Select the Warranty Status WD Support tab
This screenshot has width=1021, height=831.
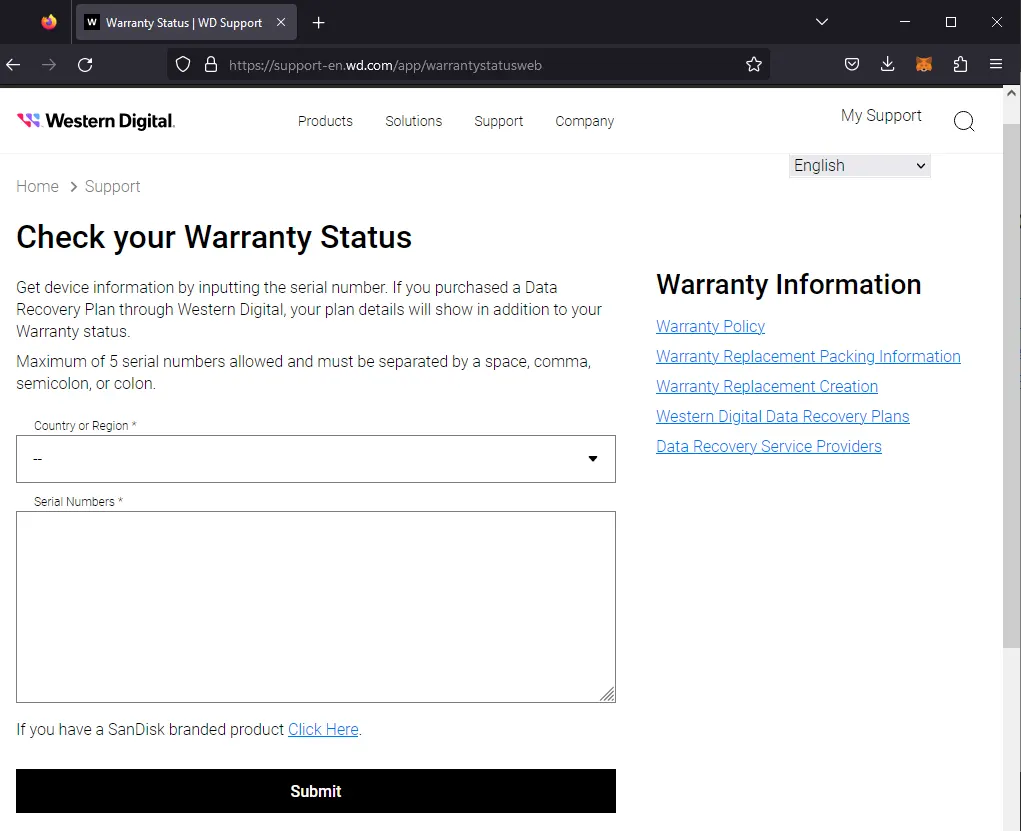(x=186, y=22)
